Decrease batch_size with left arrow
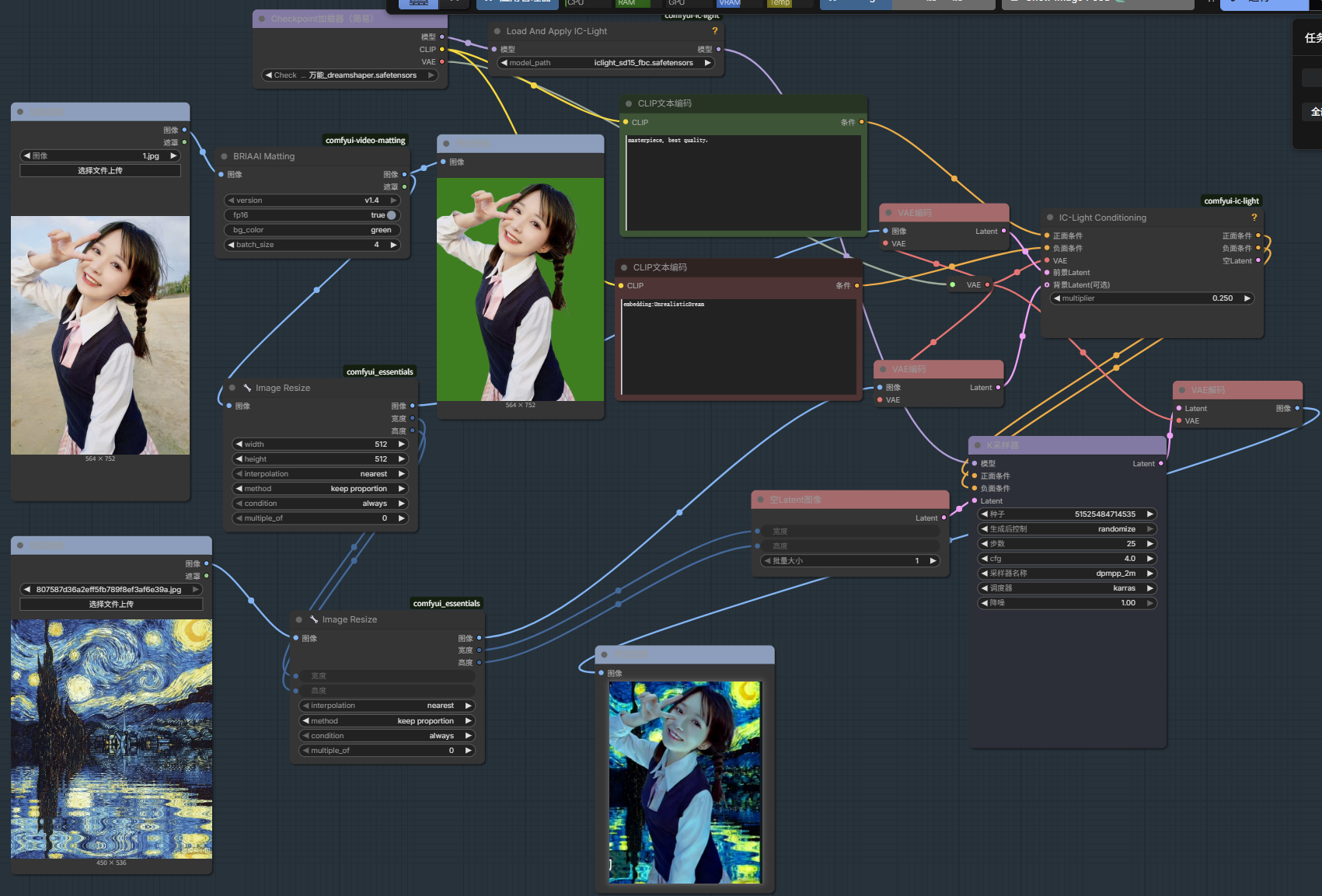 tap(231, 245)
